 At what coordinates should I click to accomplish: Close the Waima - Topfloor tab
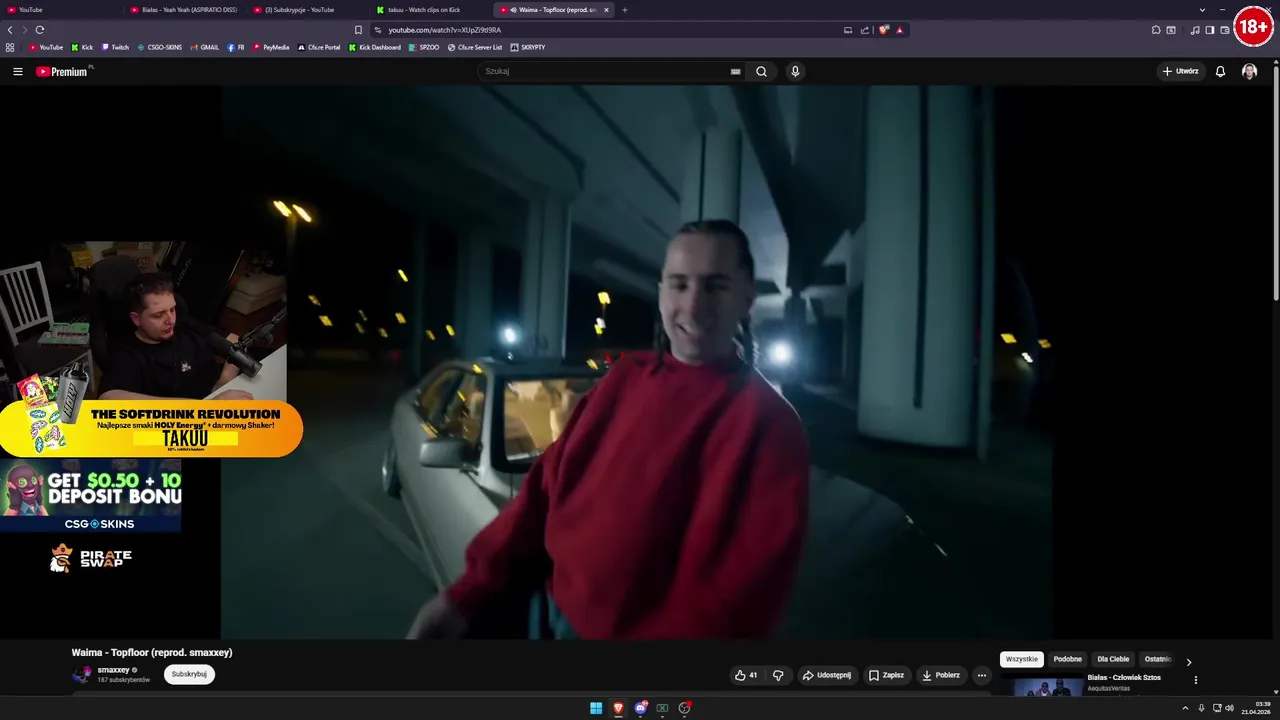pos(606,10)
